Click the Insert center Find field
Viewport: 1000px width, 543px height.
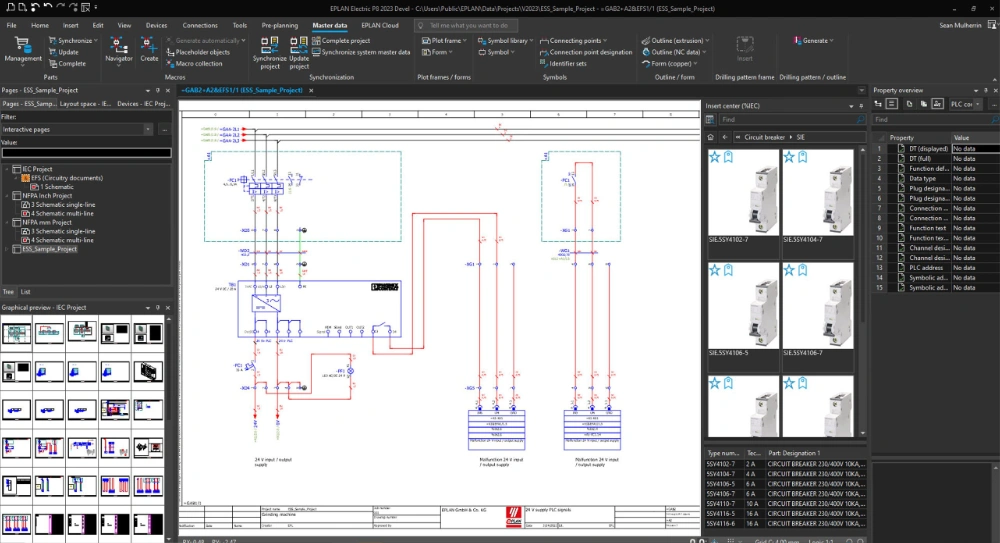(x=780, y=119)
